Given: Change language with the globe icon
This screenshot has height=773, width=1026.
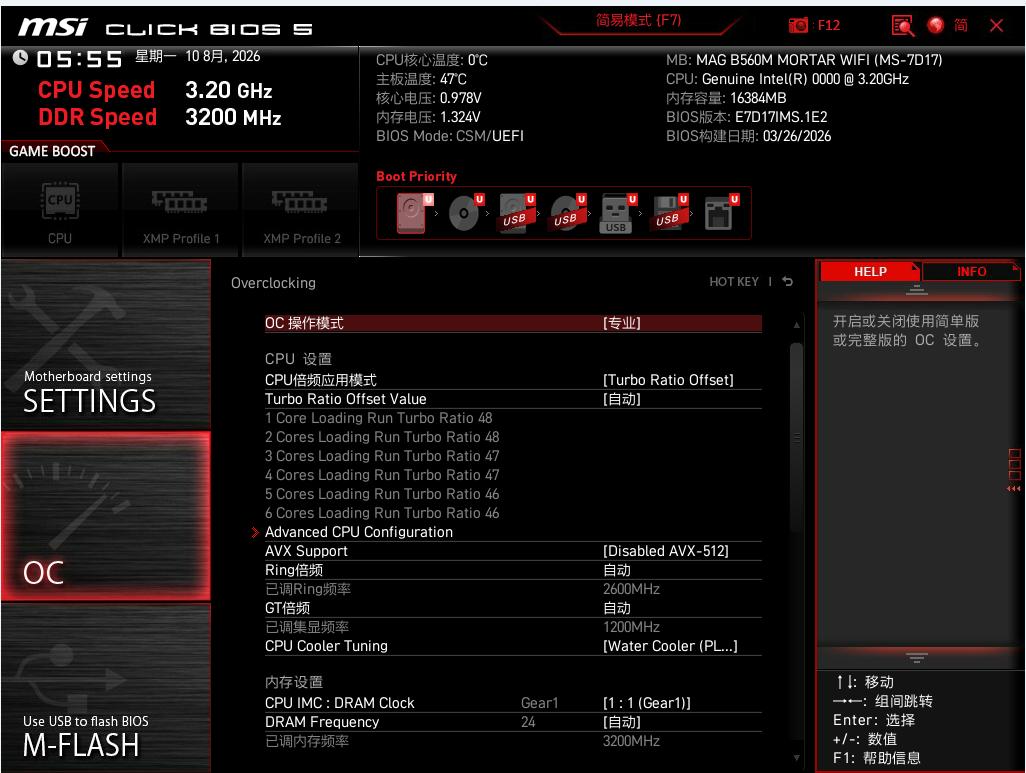Looking at the screenshot, I should point(936,26).
